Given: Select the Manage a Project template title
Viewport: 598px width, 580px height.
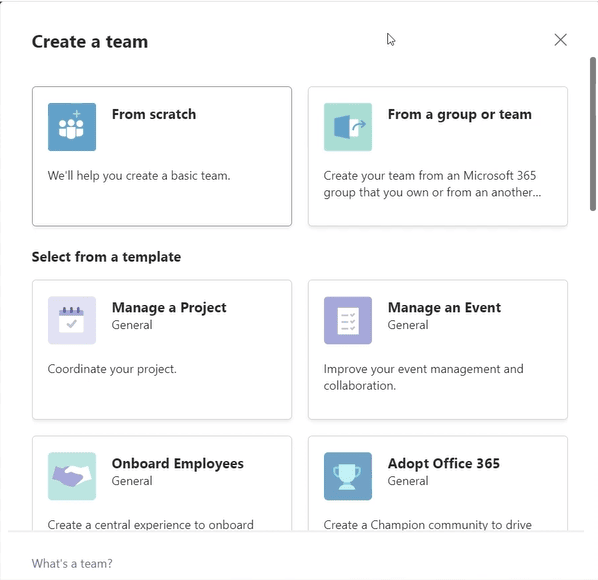Looking at the screenshot, I should pos(169,308).
